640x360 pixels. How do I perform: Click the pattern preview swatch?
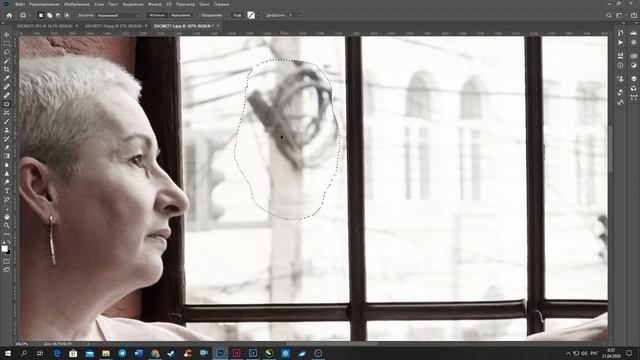(251, 15)
